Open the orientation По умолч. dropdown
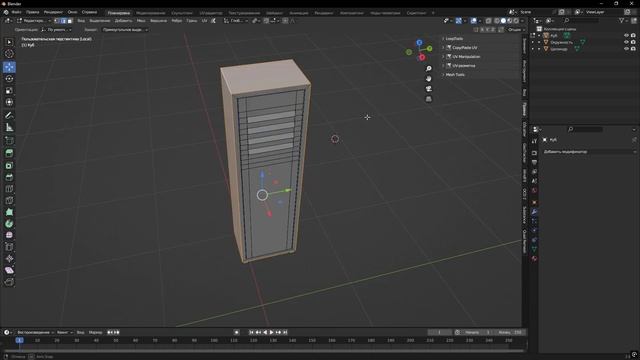The height and width of the screenshot is (360, 640). point(56,30)
